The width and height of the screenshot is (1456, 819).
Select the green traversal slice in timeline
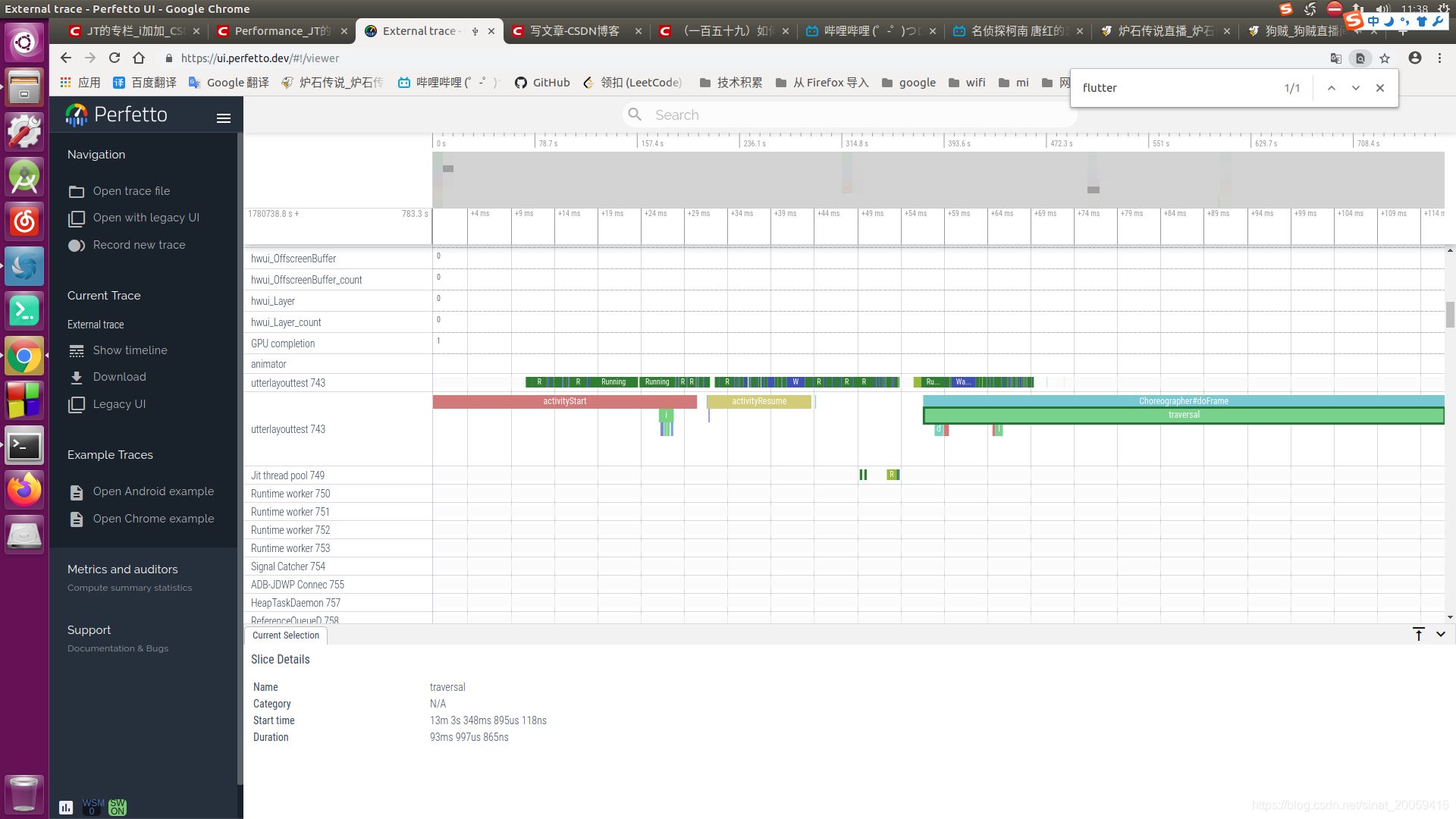tap(1183, 416)
